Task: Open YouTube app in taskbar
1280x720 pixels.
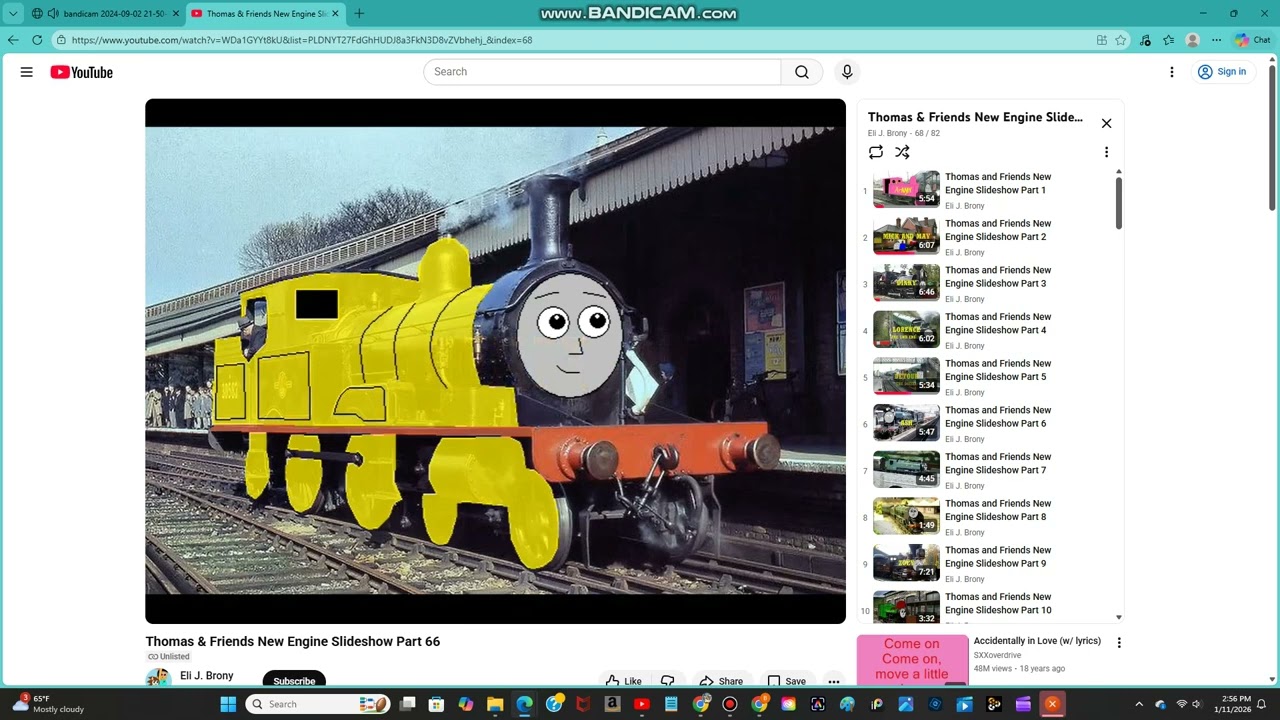Action: click(641, 704)
